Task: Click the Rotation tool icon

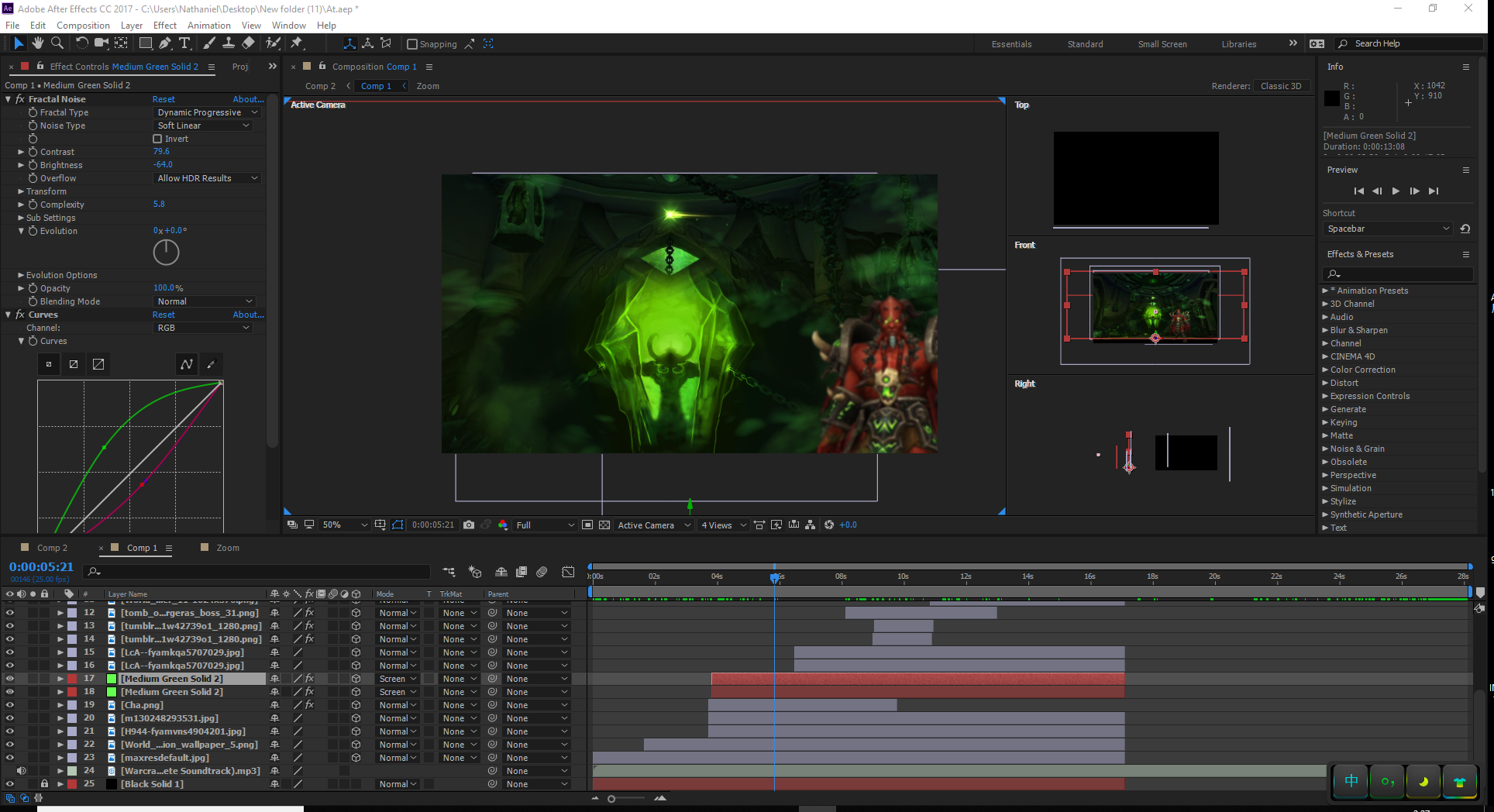Action: click(81, 43)
